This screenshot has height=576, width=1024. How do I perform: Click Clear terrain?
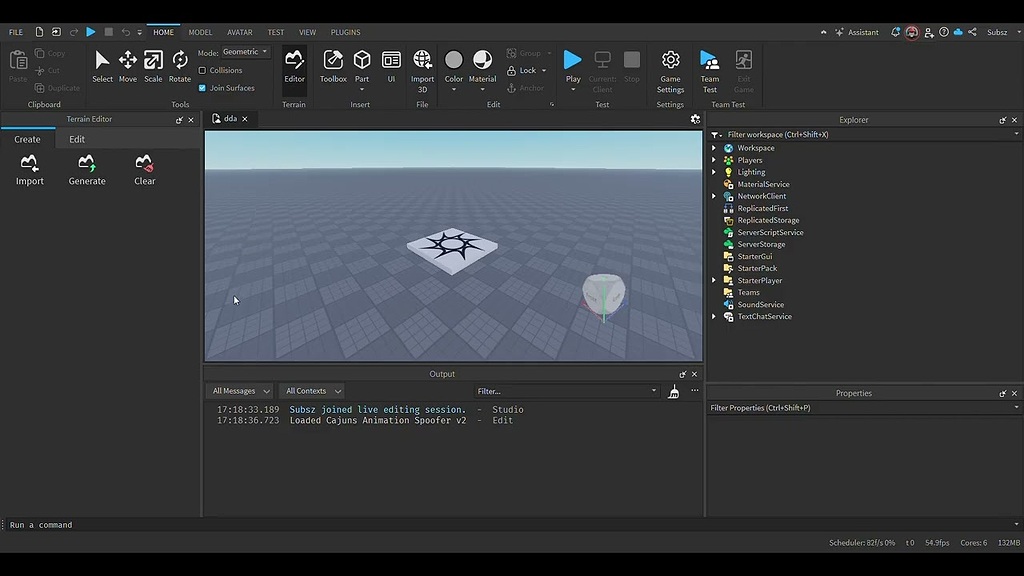[144, 170]
